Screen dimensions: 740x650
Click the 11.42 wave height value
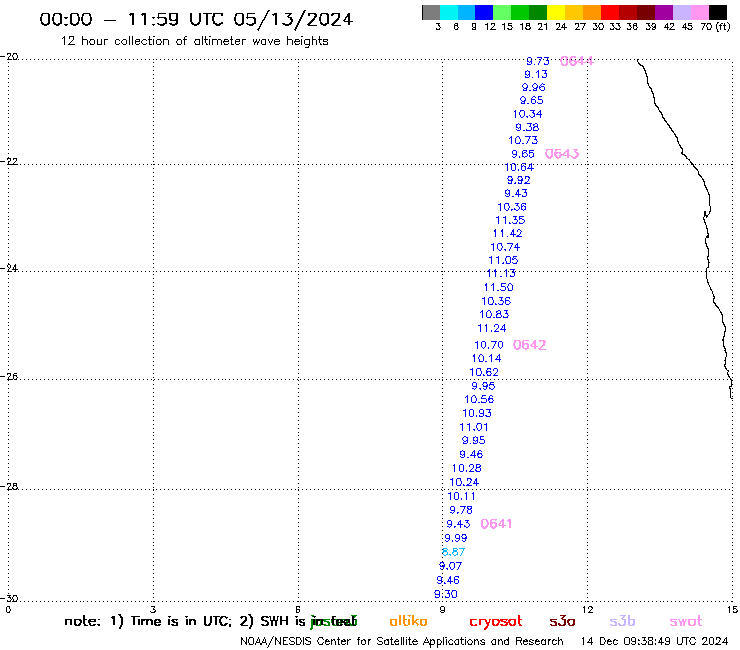[507, 234]
